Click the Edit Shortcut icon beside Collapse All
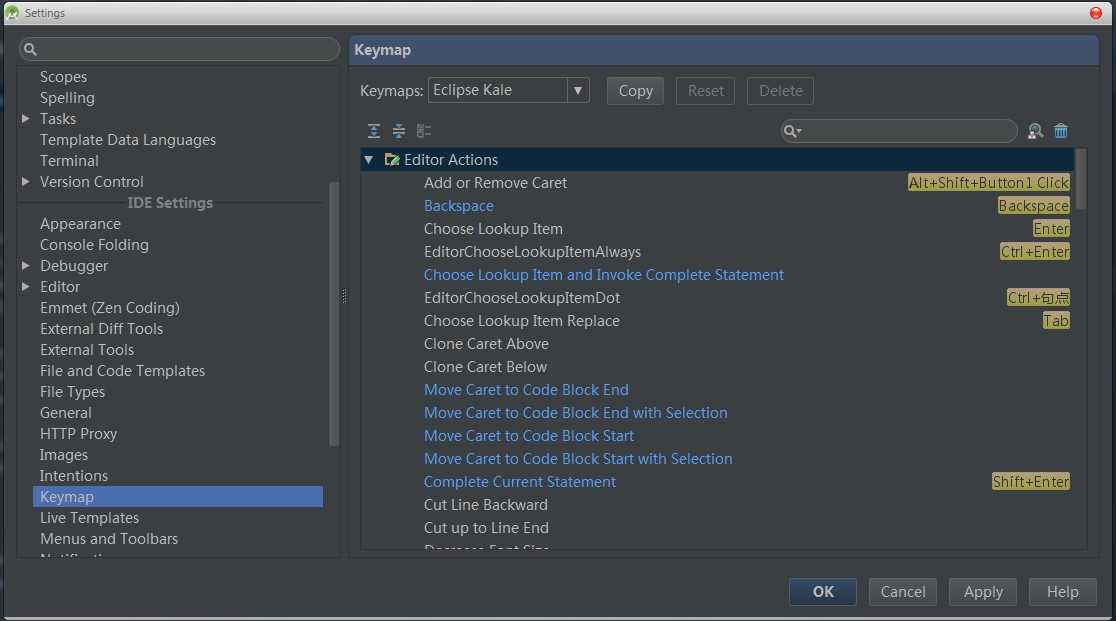The height and width of the screenshot is (621, 1116). point(424,131)
